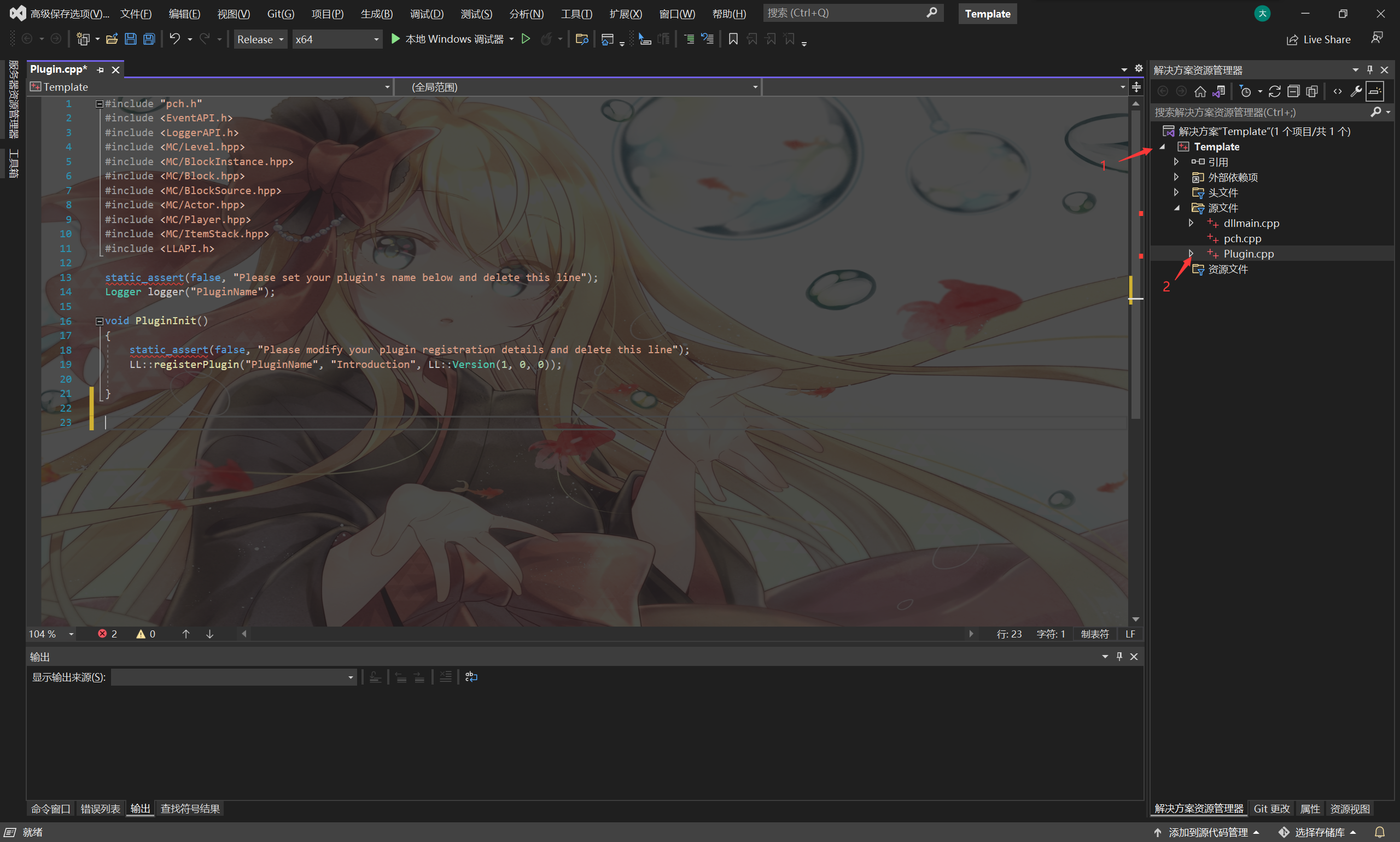
Task: Switch to the 查找符号结果 tab
Action: pyautogui.click(x=190, y=809)
